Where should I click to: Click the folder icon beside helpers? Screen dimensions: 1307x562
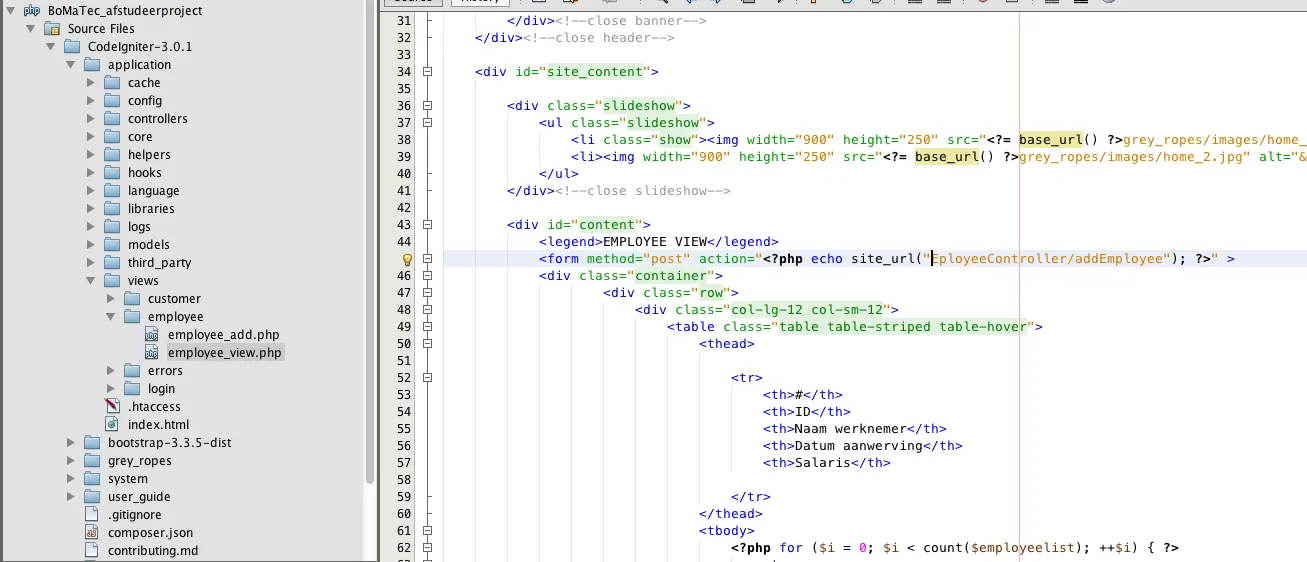tap(112, 155)
